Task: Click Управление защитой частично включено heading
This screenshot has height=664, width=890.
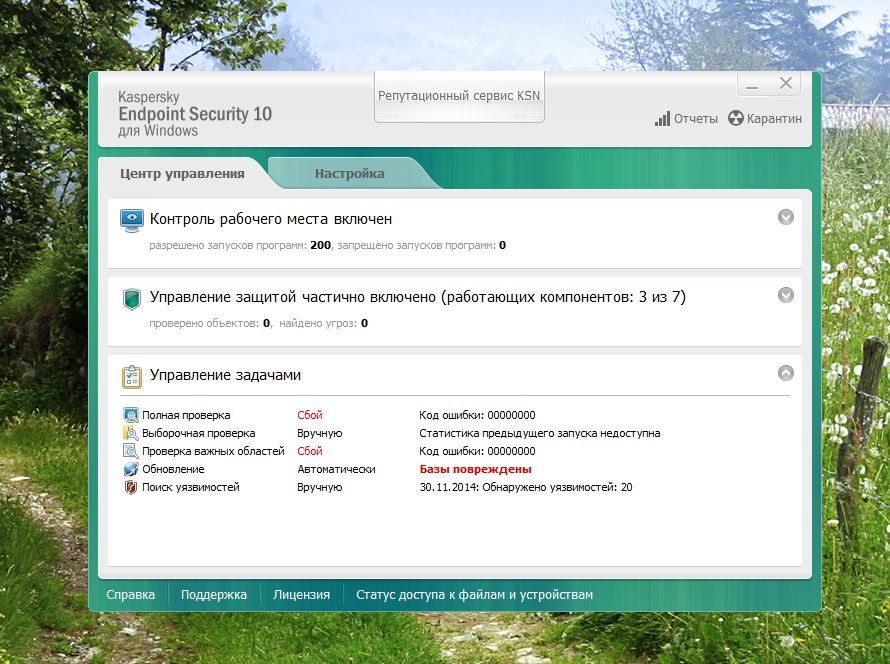Action: coord(418,297)
